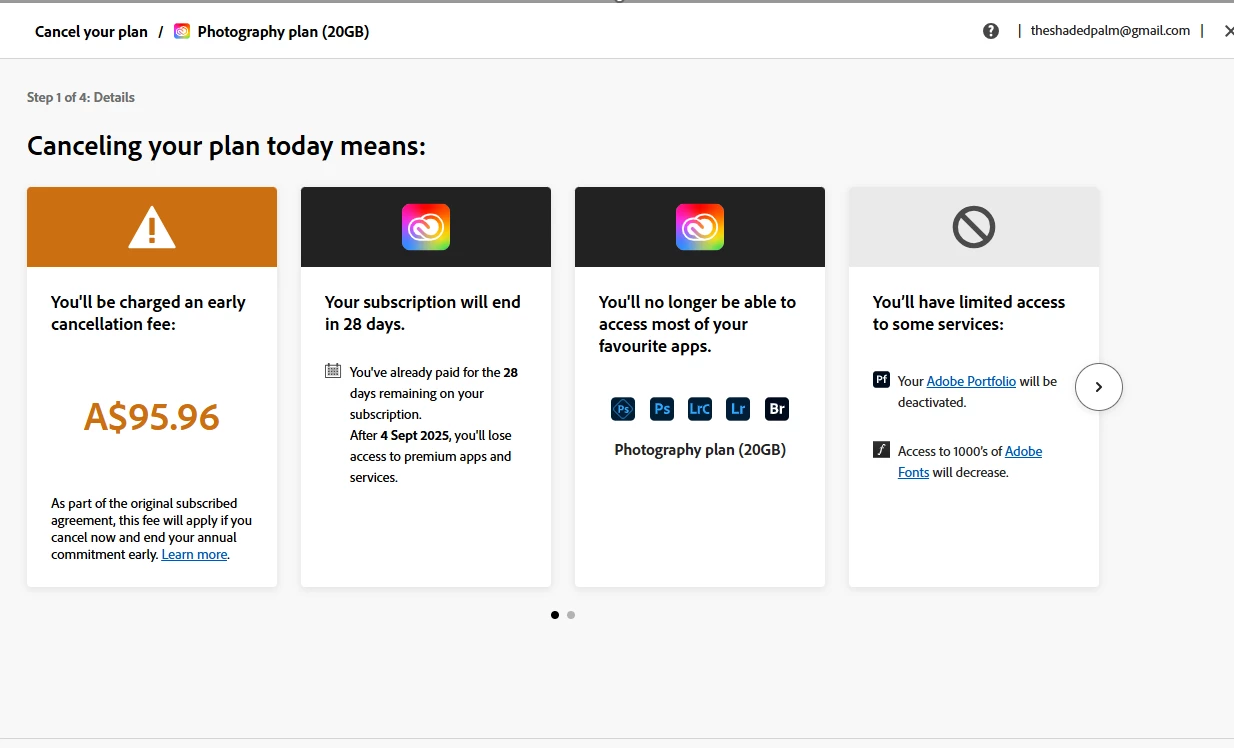The width and height of the screenshot is (1234, 748).
Task: Click the calendar icon beside days remaining text
Action: pos(333,371)
